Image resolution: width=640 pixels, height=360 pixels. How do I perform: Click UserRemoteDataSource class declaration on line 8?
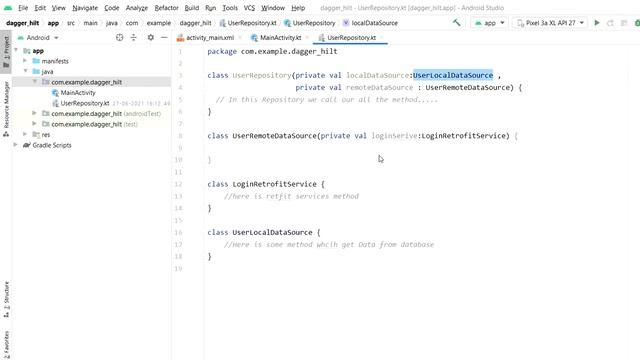pos(274,136)
